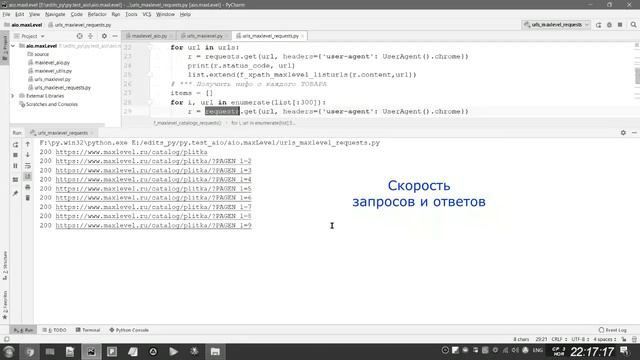The height and width of the screenshot is (360, 640).
Task: Close the urls_maxlevel_requests Run tab
Action: point(92,133)
